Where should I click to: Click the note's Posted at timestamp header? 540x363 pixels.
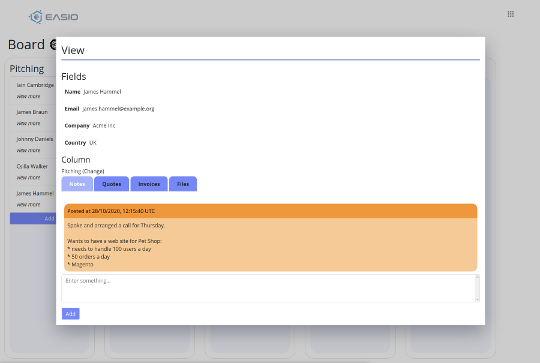tap(270, 211)
